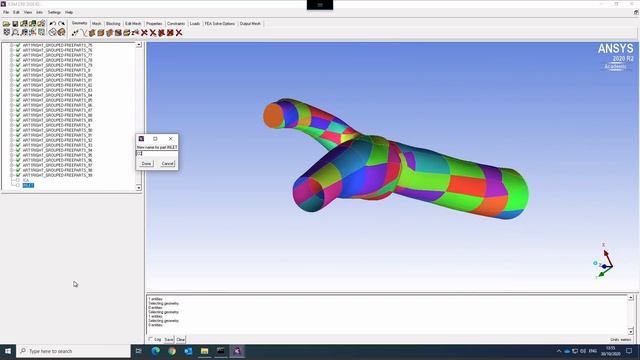Viewport: 640px width, 360px height.
Task: Select the Create/Modify Surface tool
Action: 92,33
